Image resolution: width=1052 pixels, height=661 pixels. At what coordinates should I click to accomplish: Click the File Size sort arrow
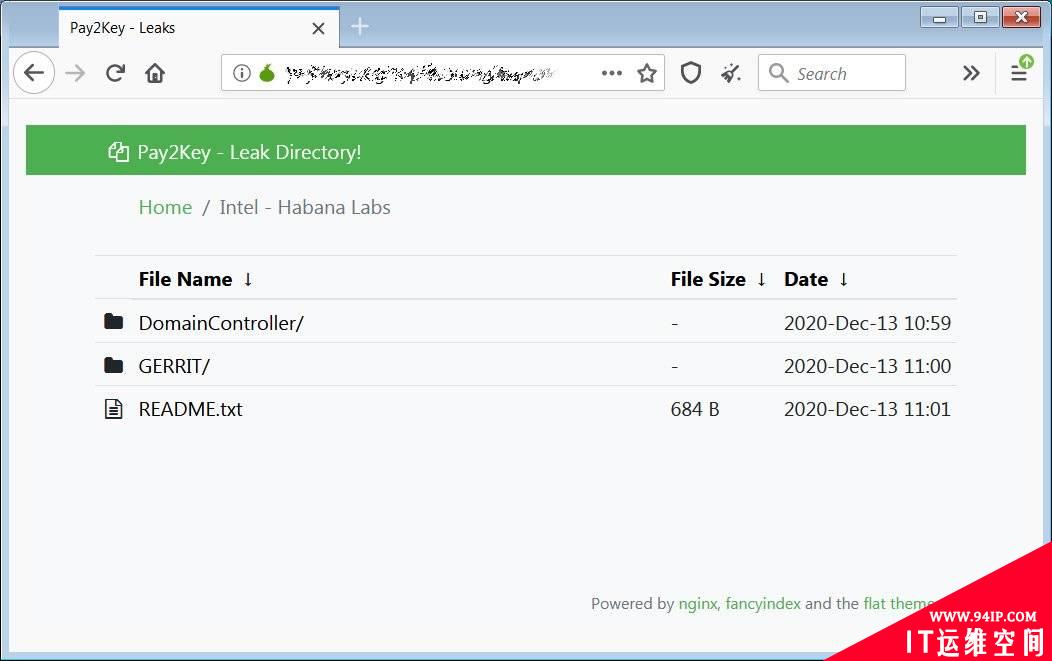(761, 279)
